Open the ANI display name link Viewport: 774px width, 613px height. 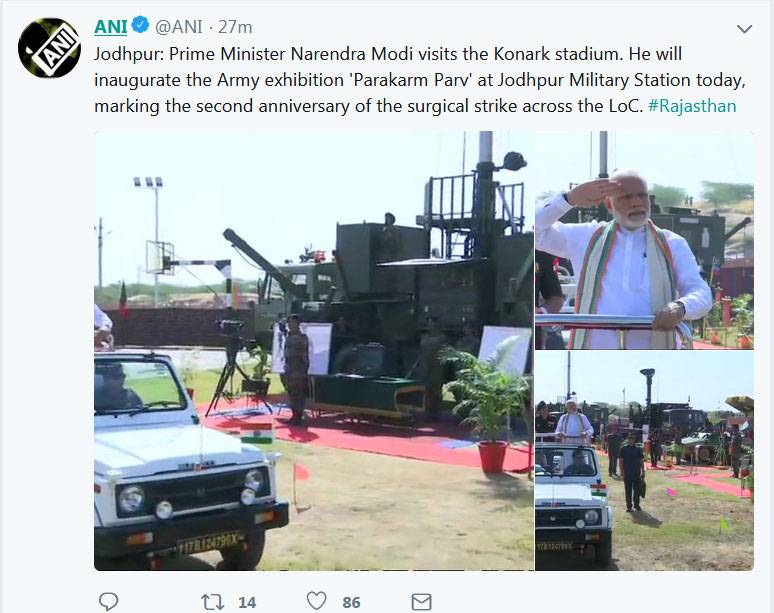coord(110,27)
